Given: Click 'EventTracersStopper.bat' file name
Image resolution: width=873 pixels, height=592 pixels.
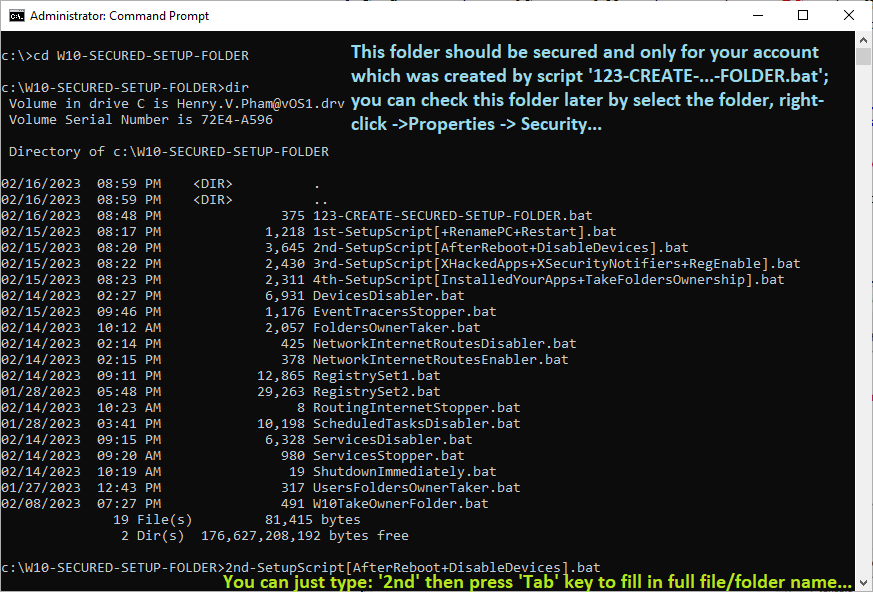Looking at the screenshot, I should tap(405, 312).
